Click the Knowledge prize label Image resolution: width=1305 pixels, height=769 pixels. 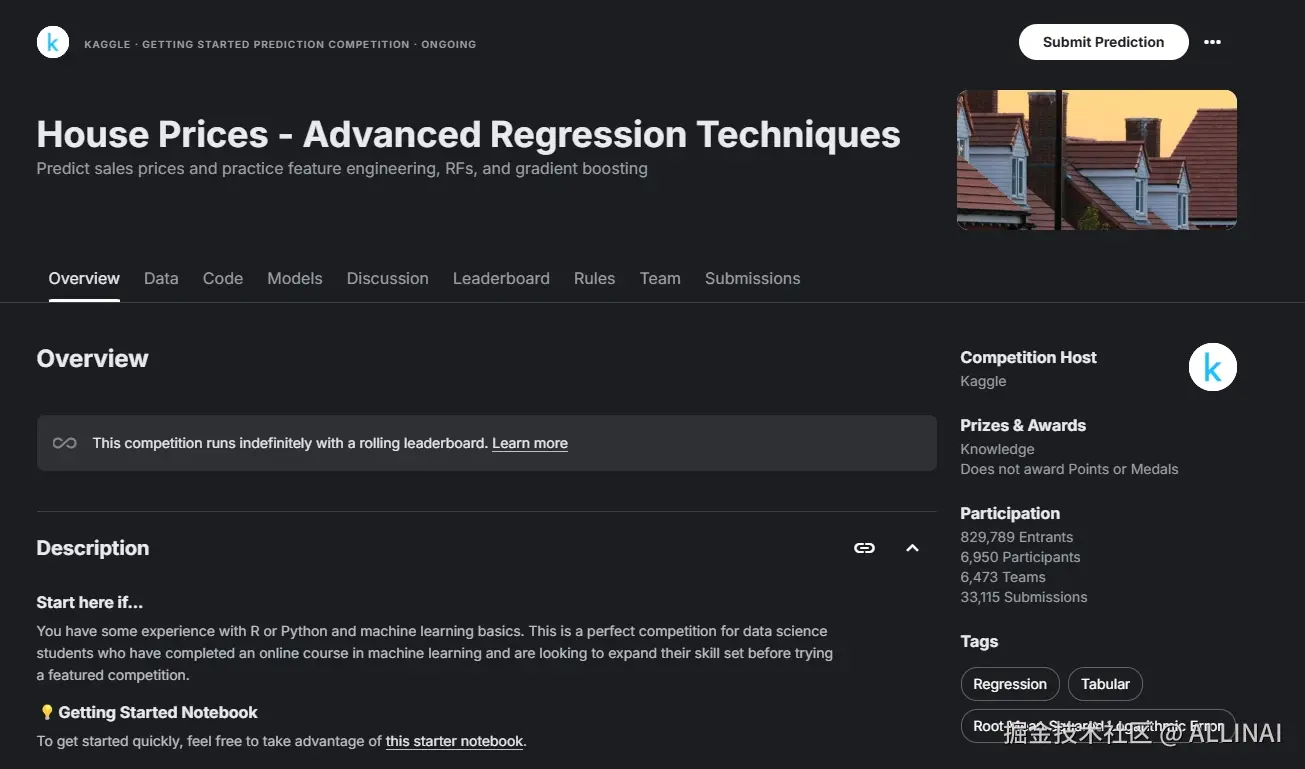point(997,449)
